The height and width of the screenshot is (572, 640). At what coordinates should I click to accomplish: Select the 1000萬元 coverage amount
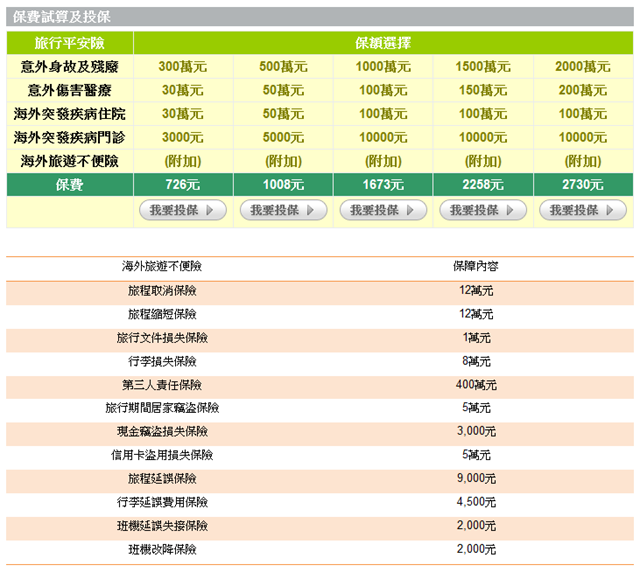point(383,67)
